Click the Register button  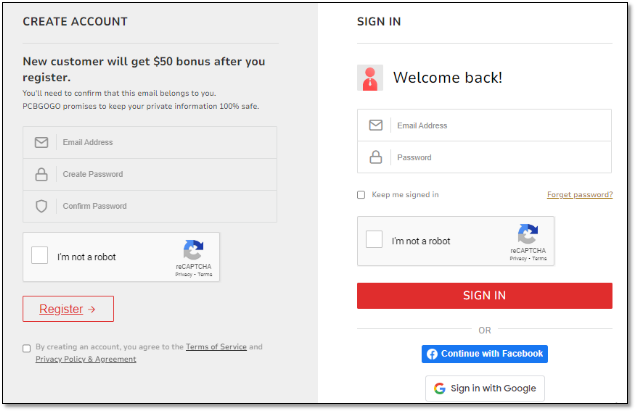[68, 309]
